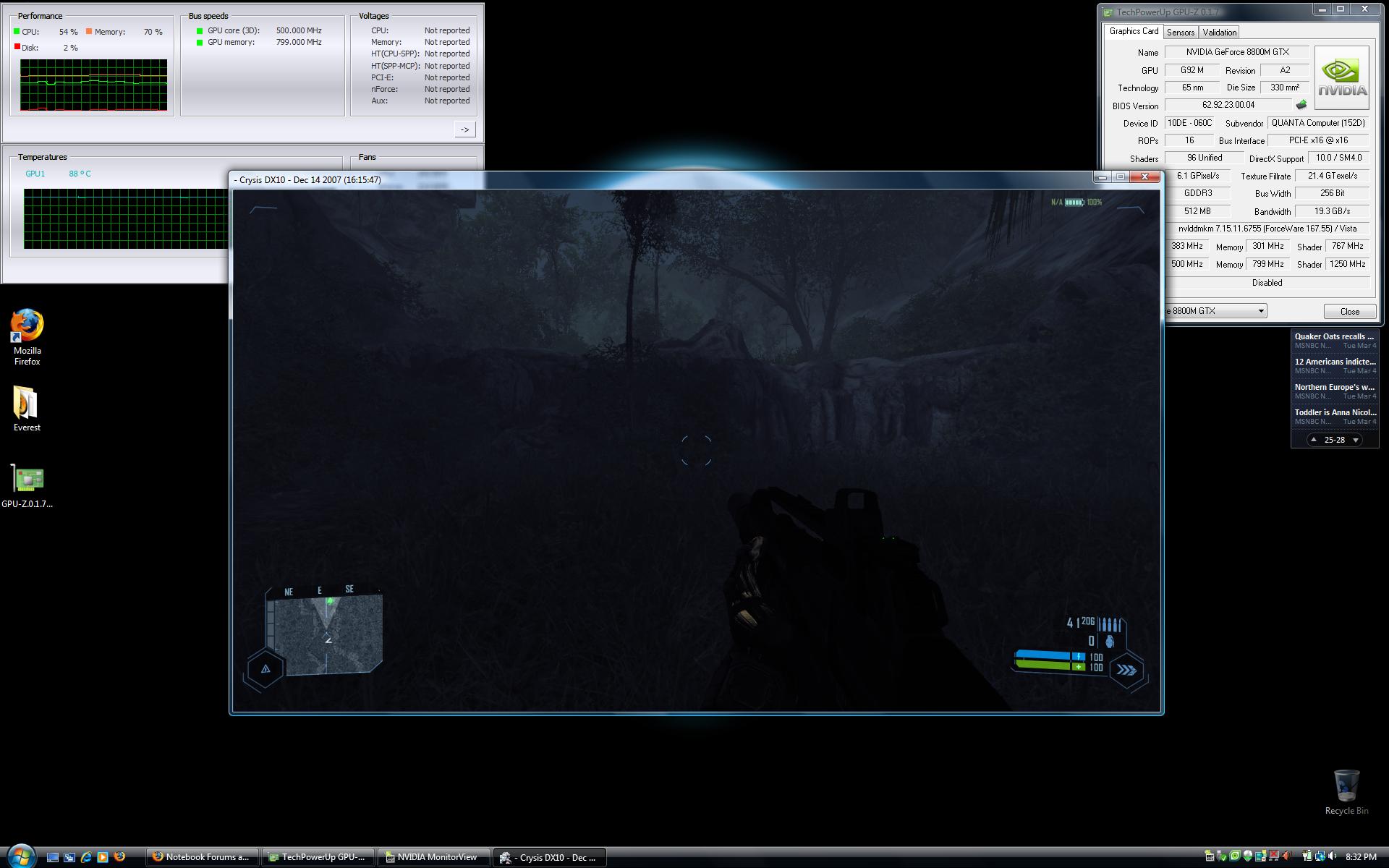Switch to the Validation tab in GPU-Z

click(x=1220, y=33)
